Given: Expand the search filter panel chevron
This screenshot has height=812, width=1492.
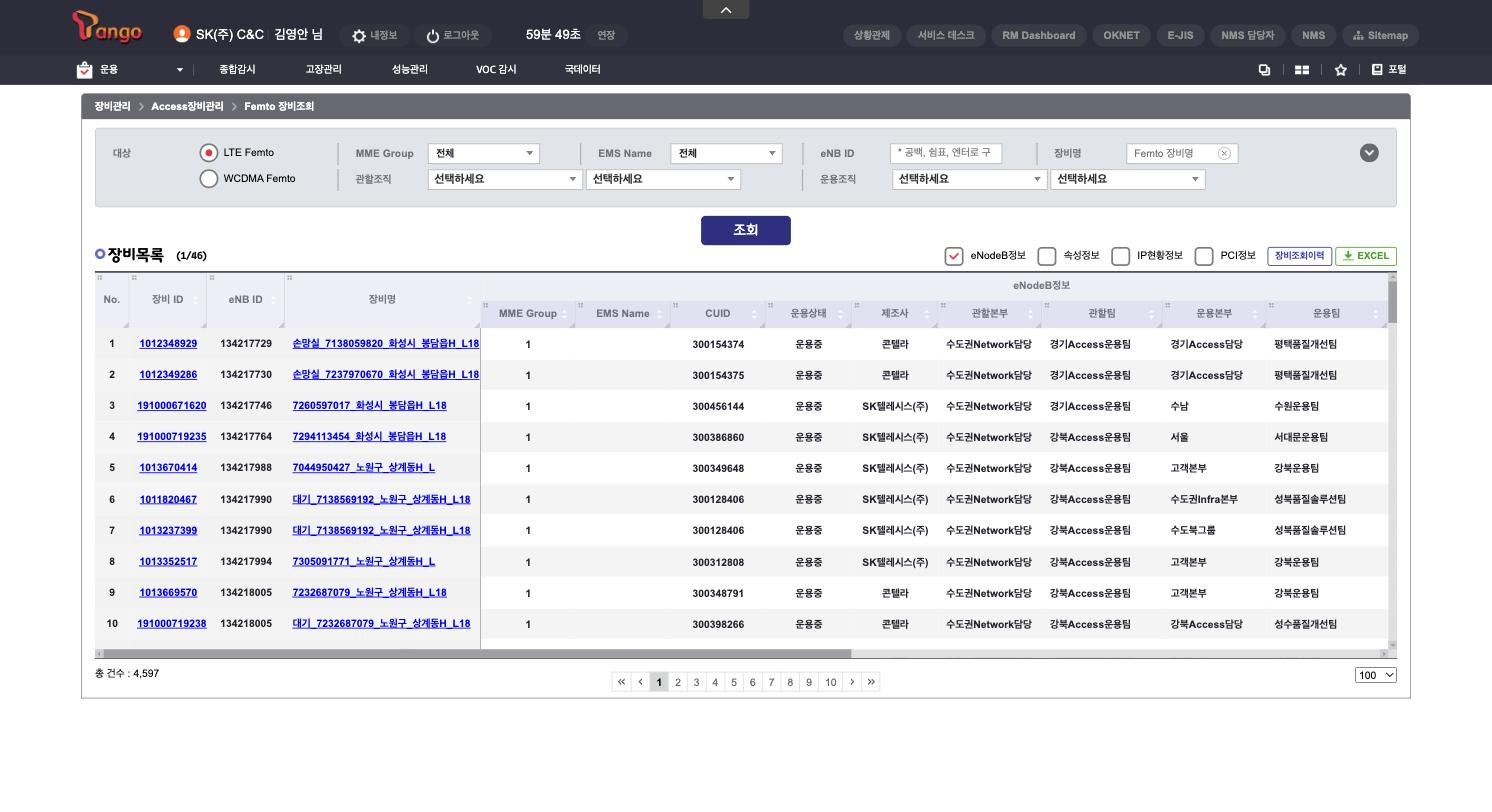Looking at the screenshot, I should [x=1369, y=153].
